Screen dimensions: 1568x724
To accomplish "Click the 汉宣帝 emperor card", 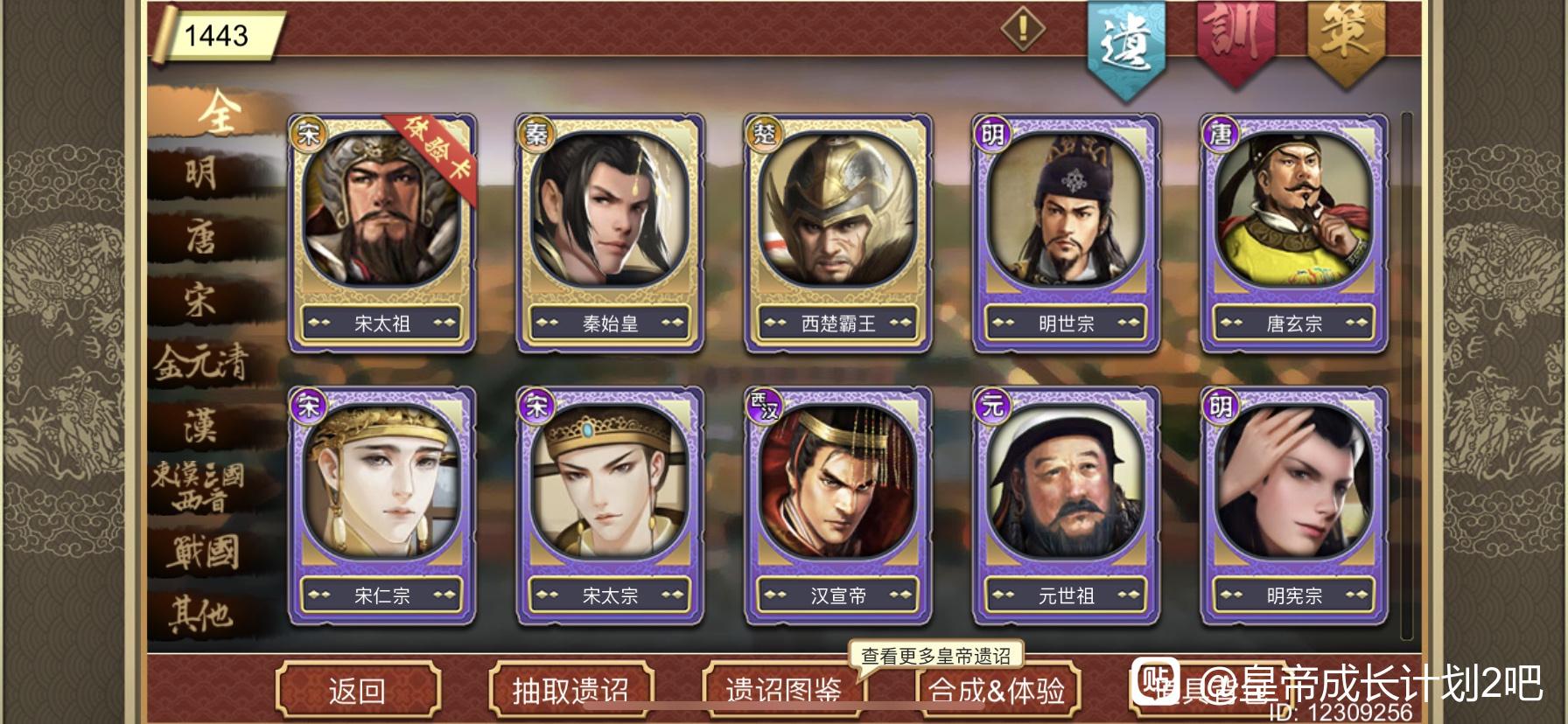I will pyautogui.click(x=838, y=506).
